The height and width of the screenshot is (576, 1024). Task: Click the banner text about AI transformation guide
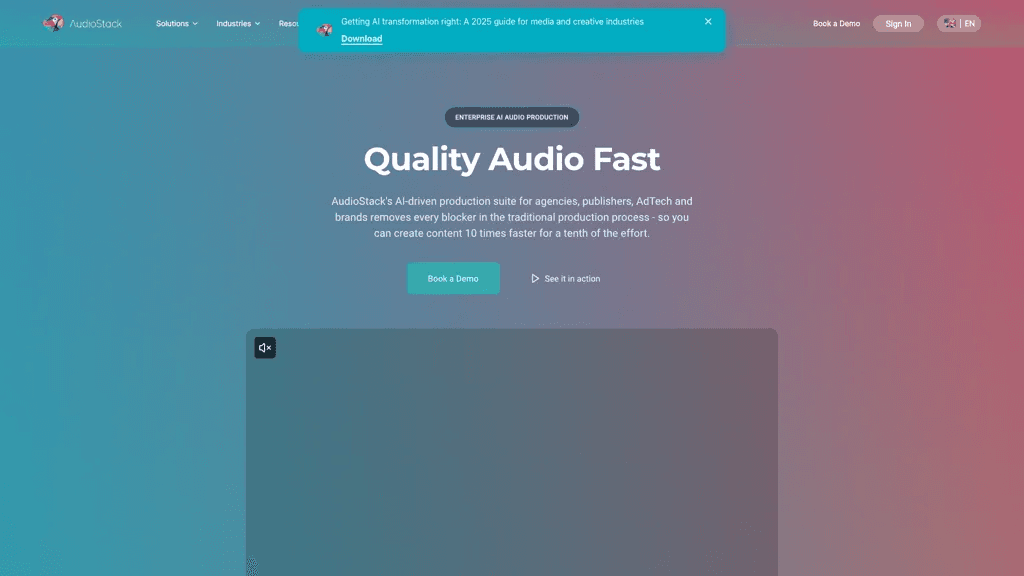tap(492, 22)
